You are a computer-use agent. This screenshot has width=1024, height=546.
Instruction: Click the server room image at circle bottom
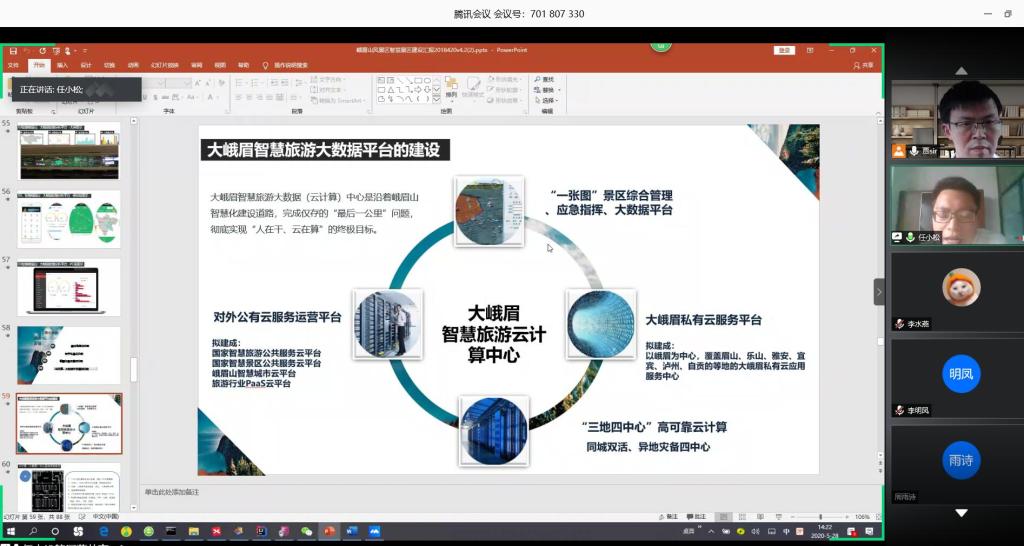494,431
